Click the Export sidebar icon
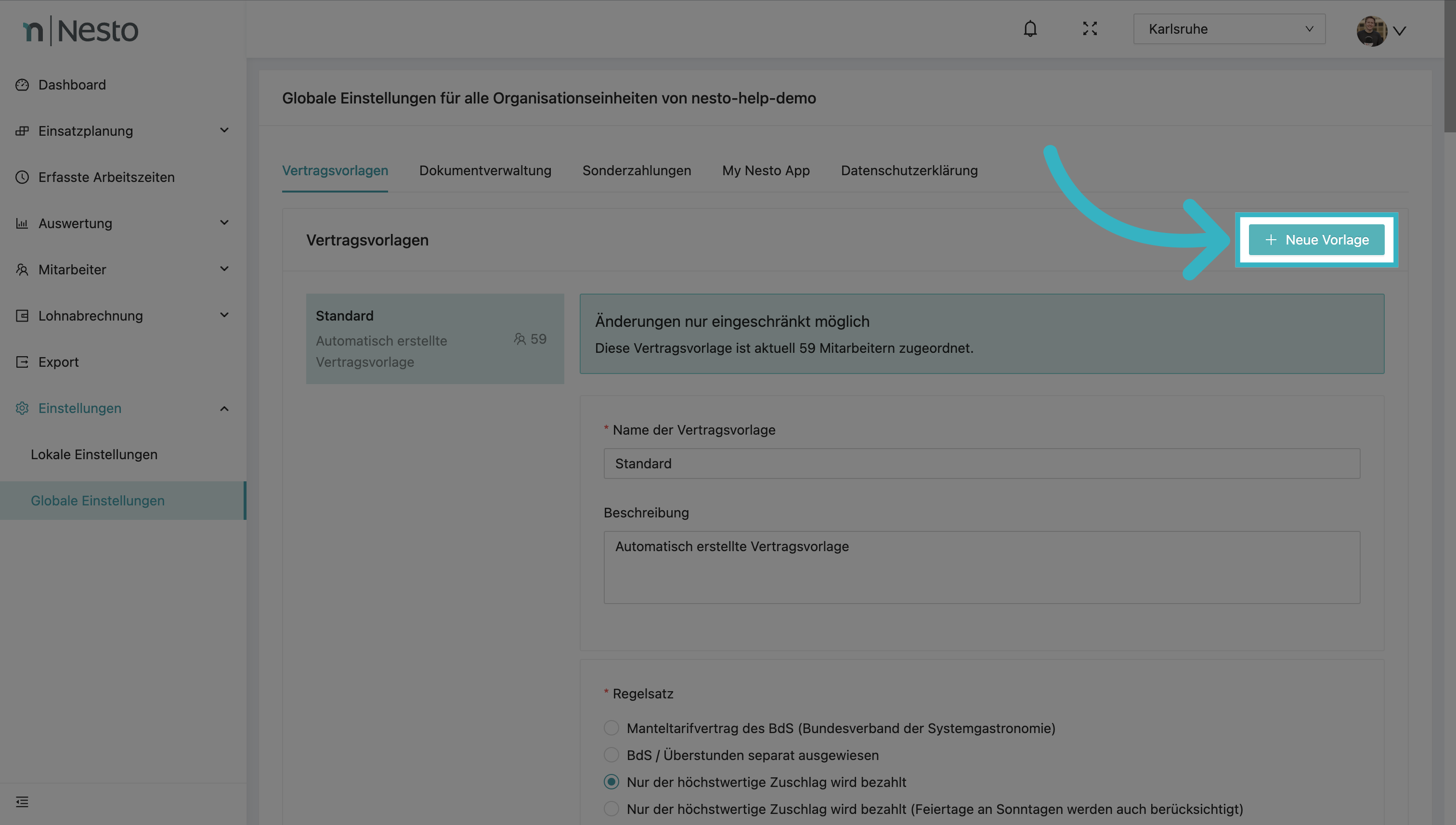1456x825 pixels. click(x=22, y=362)
